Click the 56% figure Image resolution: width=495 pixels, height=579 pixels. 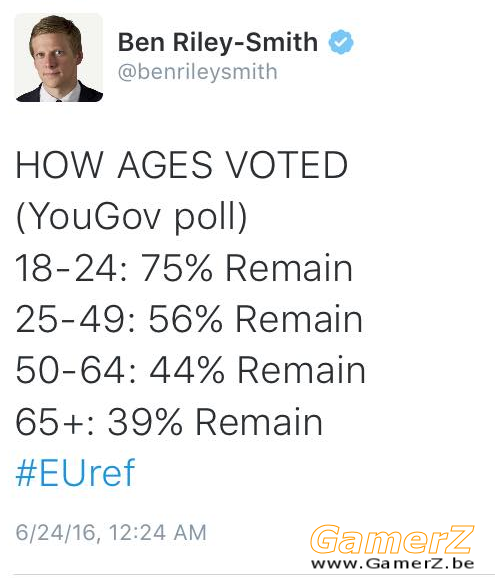tap(186, 319)
